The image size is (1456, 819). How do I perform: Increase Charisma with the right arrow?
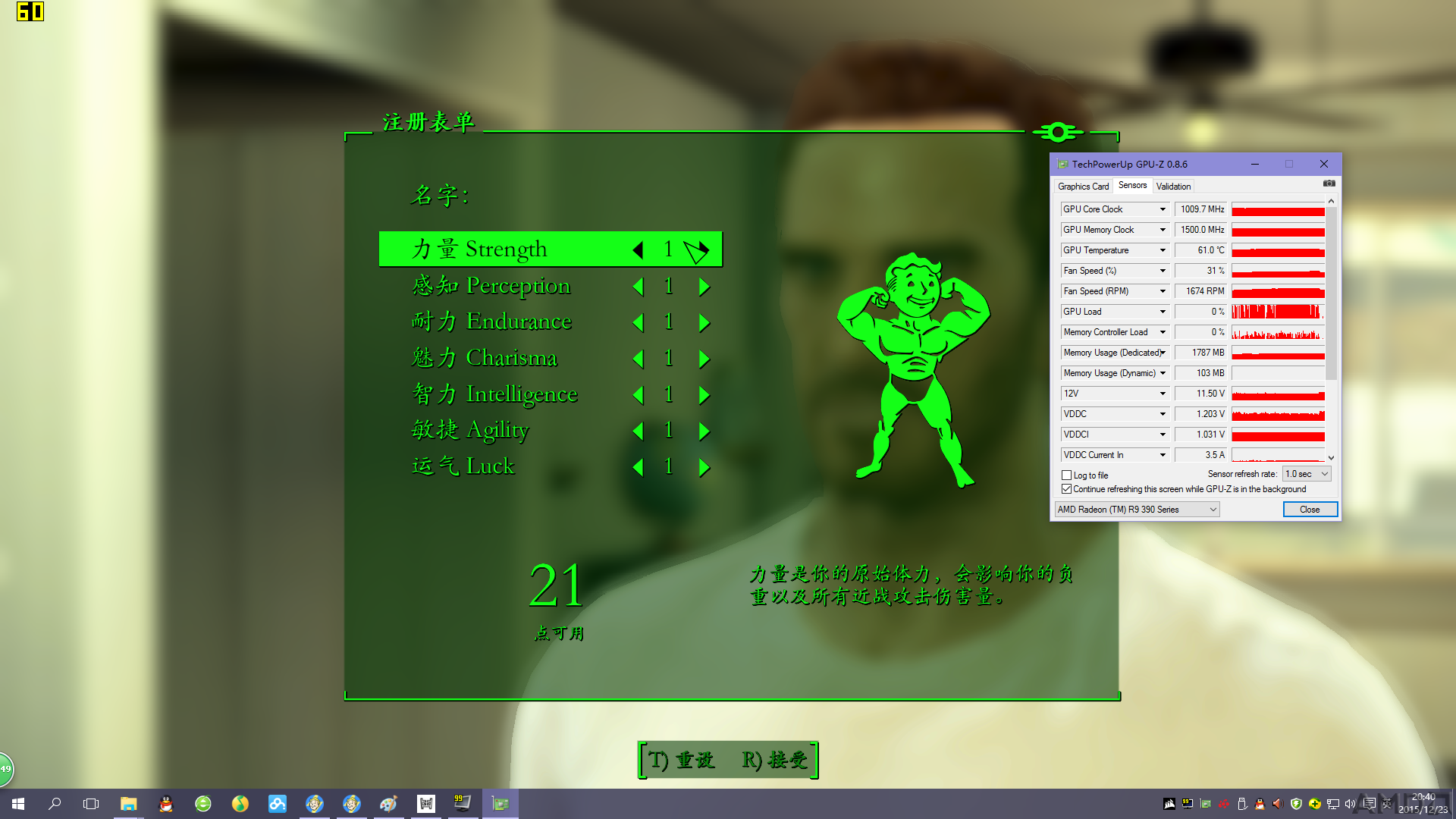704,358
